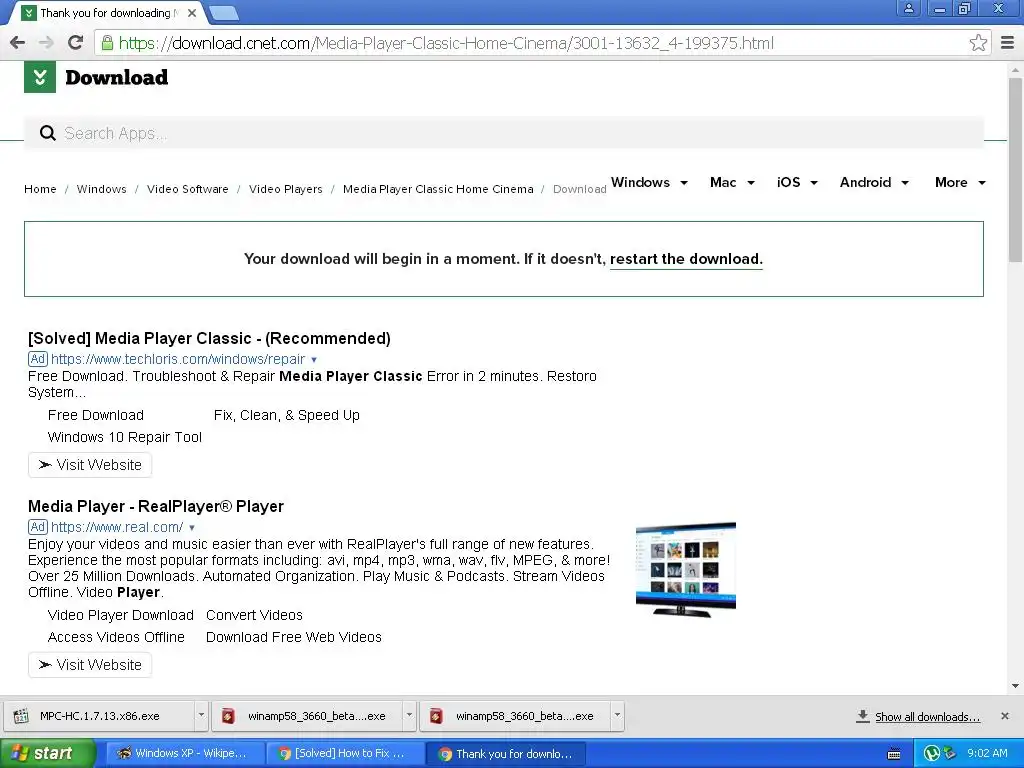Click the page vertical scrollbar thumb

pos(1015,170)
